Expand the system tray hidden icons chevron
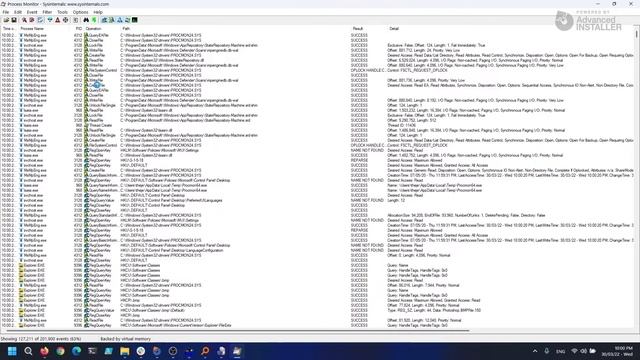This screenshot has height=360, width=640. (x=535, y=351)
